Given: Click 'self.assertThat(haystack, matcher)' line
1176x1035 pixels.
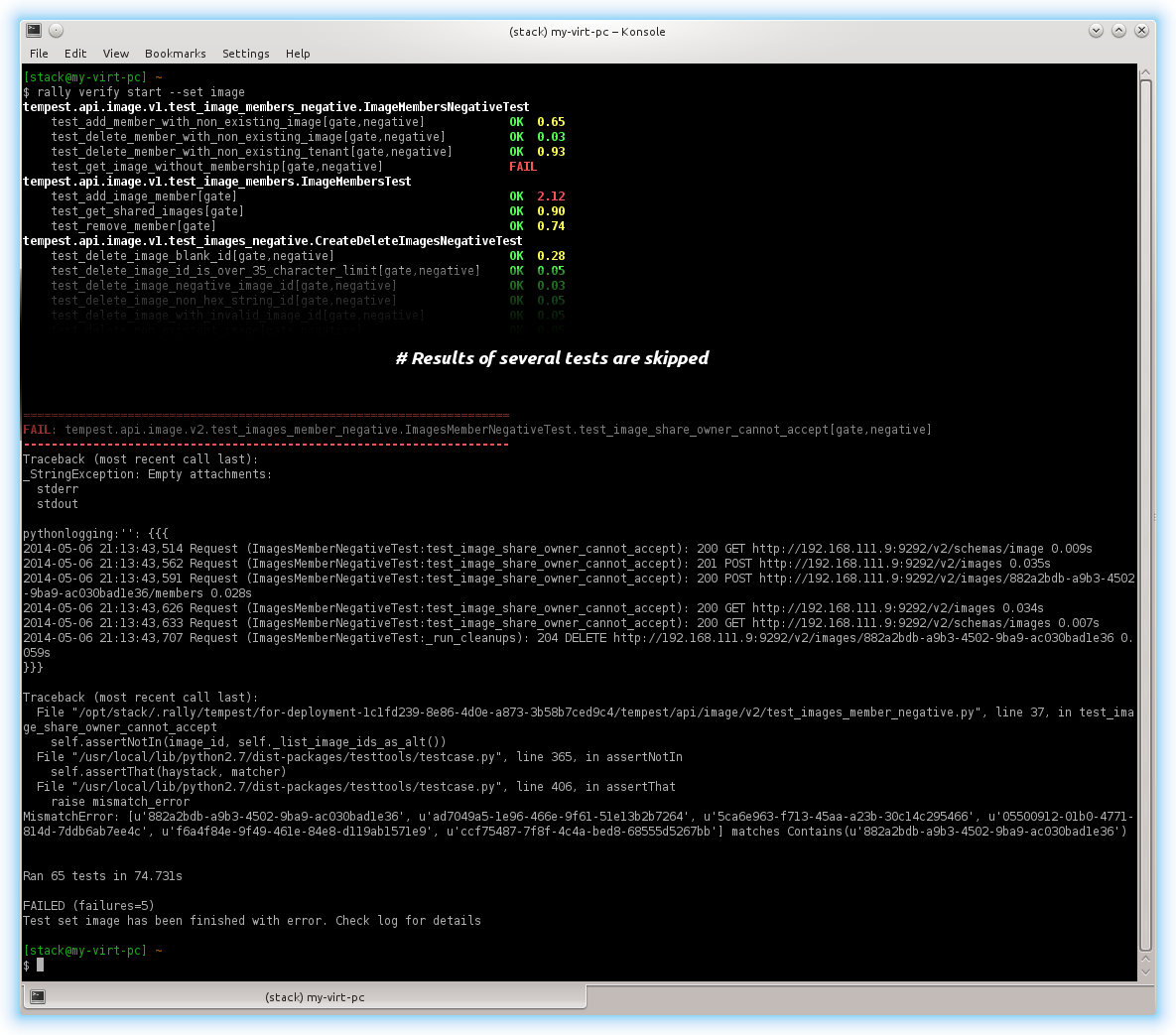Looking at the screenshot, I should tap(168, 772).
